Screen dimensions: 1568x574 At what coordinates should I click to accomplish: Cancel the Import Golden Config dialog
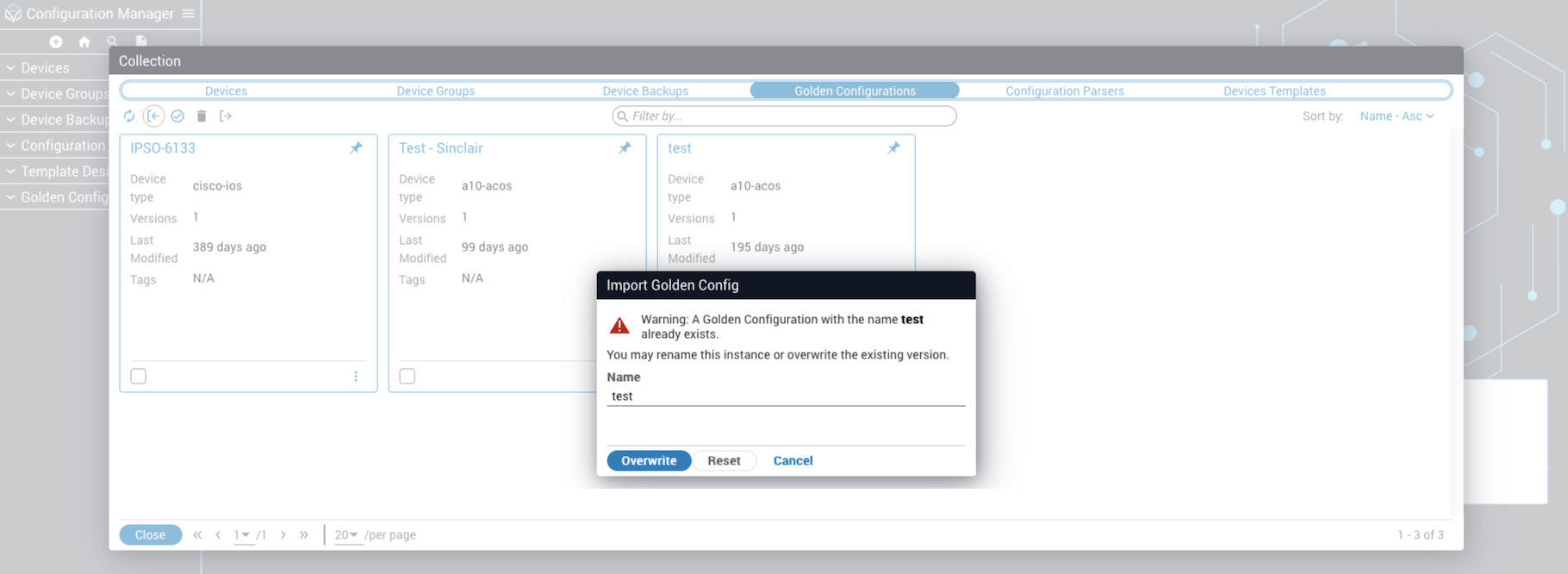coord(793,461)
